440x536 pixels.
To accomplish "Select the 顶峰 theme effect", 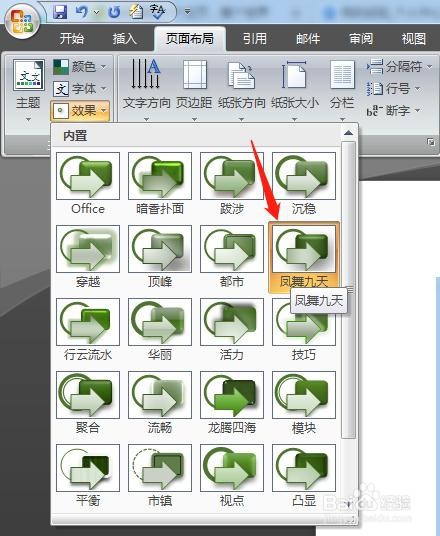I will tap(160, 257).
